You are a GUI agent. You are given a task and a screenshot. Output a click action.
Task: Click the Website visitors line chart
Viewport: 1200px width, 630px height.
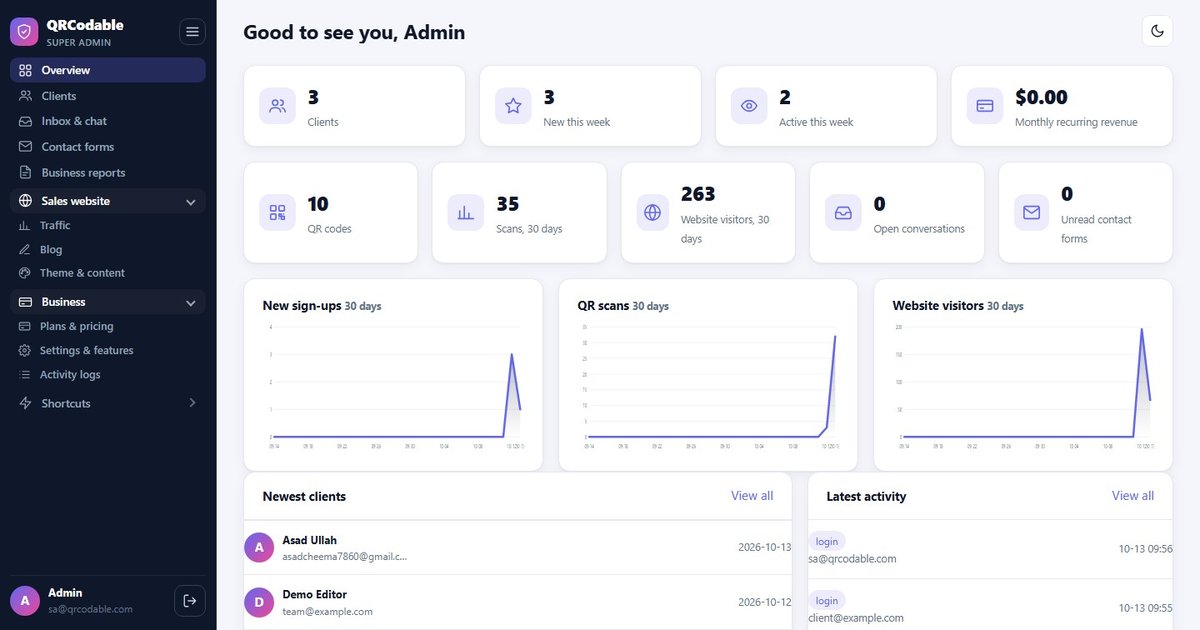pos(1023,385)
